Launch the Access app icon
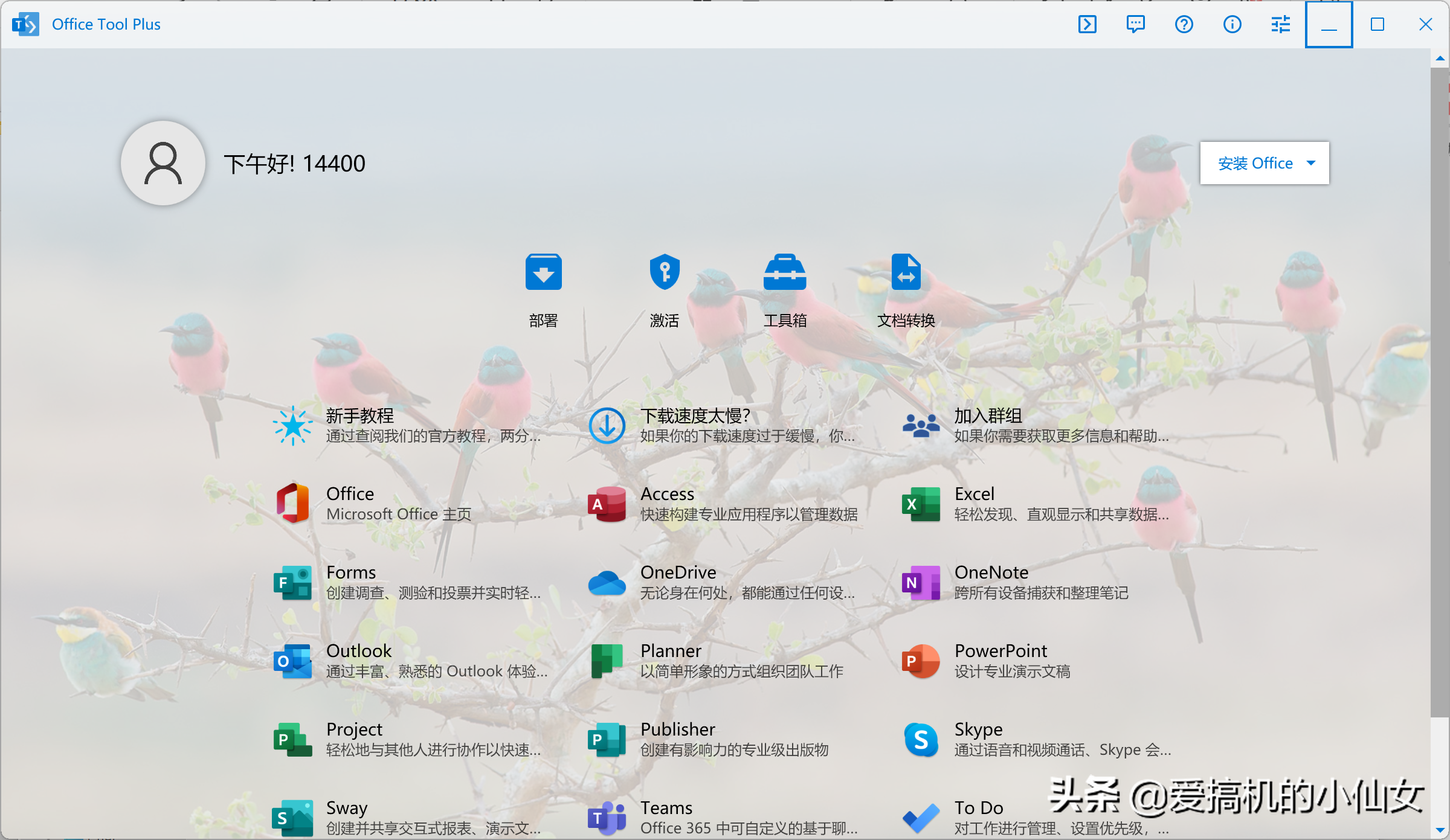The width and height of the screenshot is (1450, 840). coord(607,504)
